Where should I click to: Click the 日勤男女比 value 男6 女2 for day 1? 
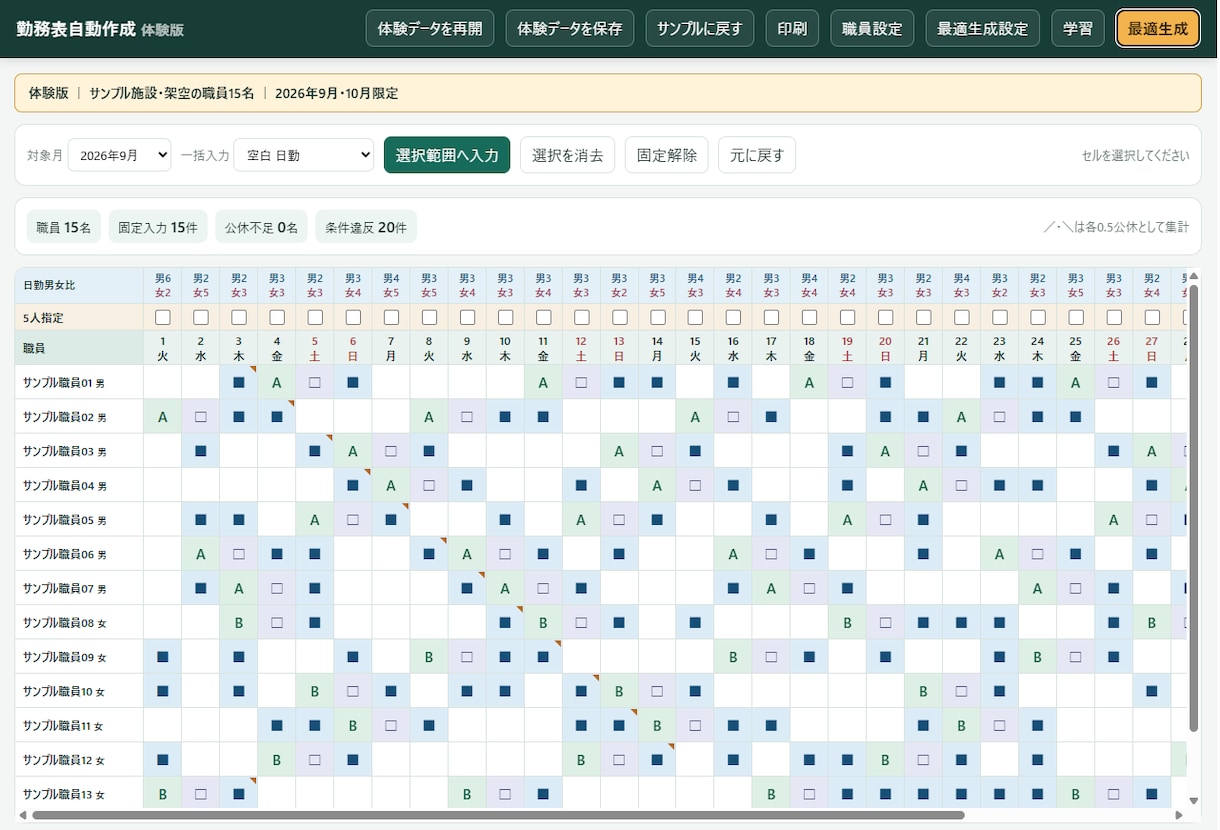coord(163,285)
